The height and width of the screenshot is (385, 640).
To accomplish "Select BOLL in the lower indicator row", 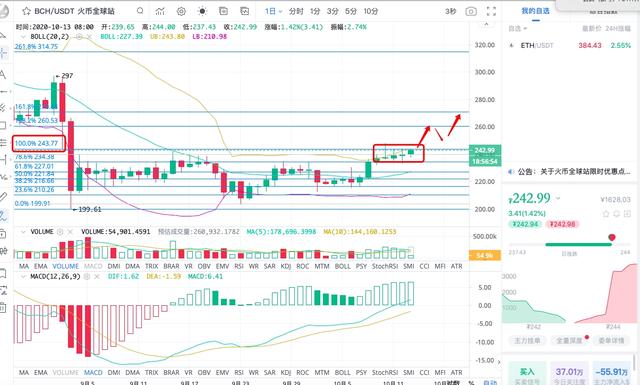I will click(x=342, y=372).
